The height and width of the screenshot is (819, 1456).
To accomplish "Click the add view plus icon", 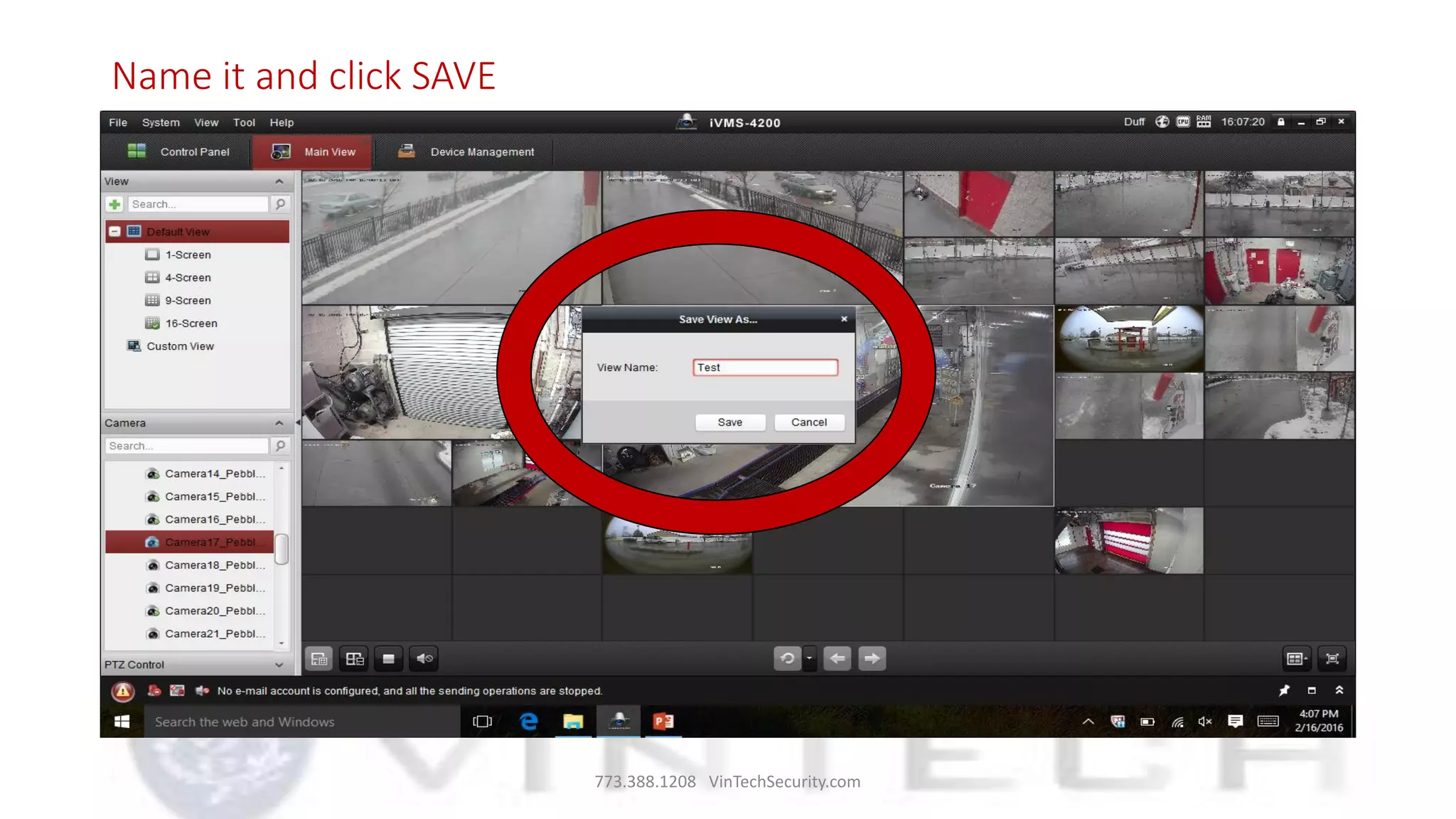I will (114, 205).
